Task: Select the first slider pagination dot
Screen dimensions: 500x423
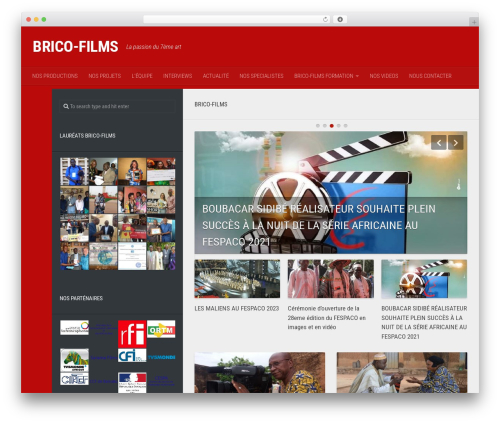Action: point(318,126)
